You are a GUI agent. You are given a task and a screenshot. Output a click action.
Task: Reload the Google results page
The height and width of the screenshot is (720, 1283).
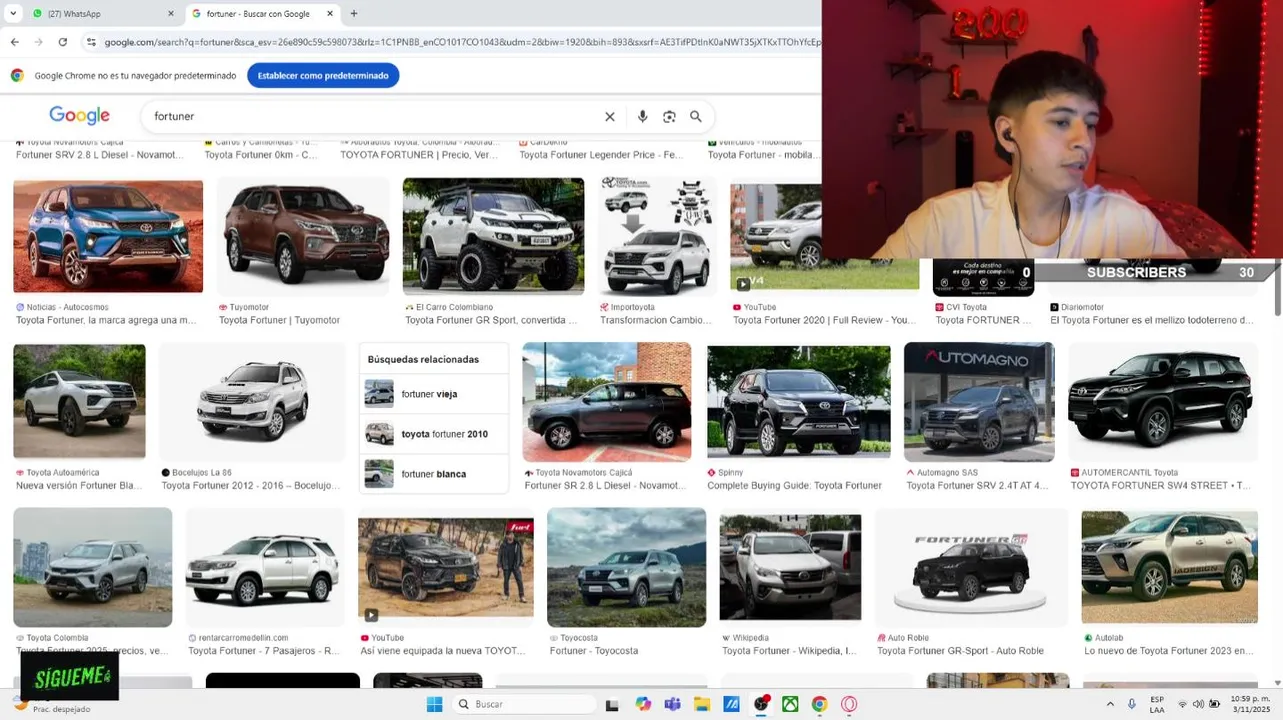pyautogui.click(x=62, y=42)
